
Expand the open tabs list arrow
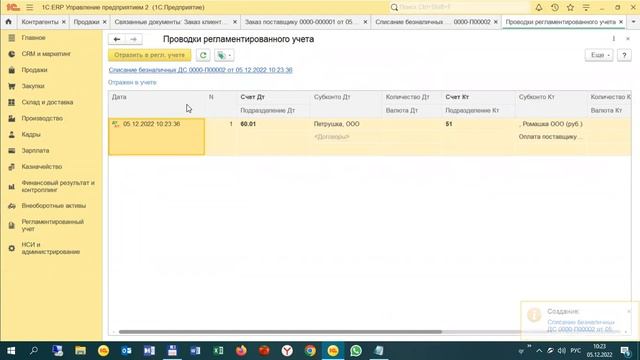coord(633,22)
